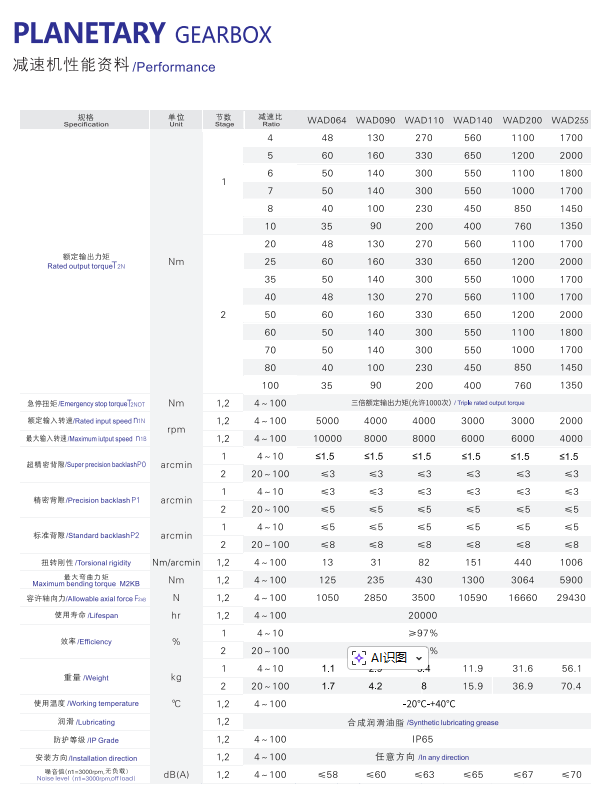Click the IP65 protection grade value
This screenshot has height=805, width=607.
[x=423, y=739]
